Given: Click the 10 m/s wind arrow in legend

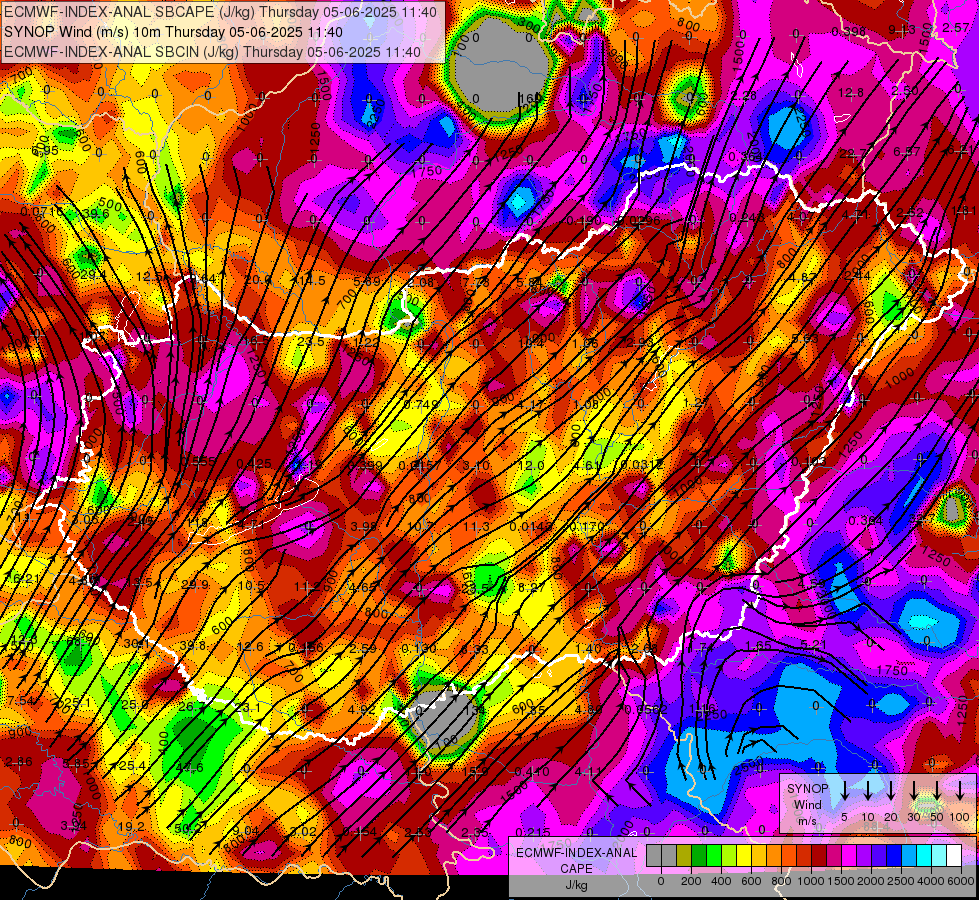Looking at the screenshot, I should tap(868, 790).
